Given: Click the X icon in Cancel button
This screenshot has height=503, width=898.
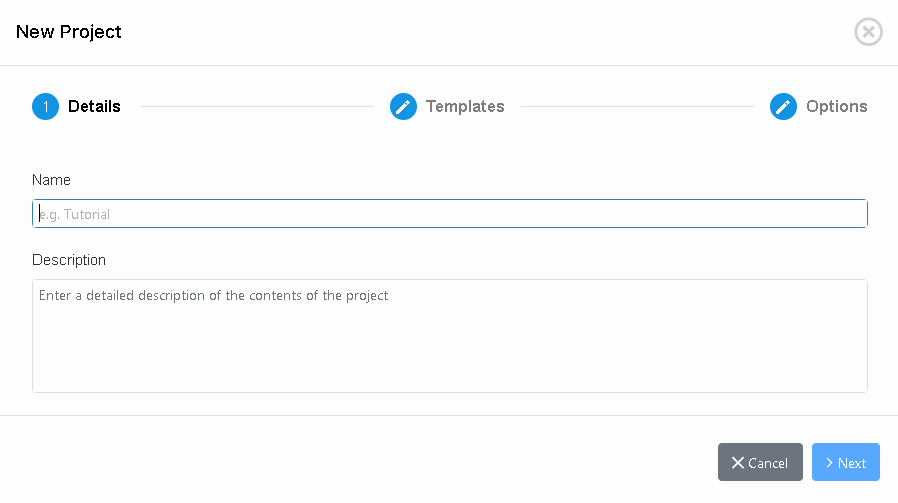Looking at the screenshot, I should pyautogui.click(x=738, y=463).
